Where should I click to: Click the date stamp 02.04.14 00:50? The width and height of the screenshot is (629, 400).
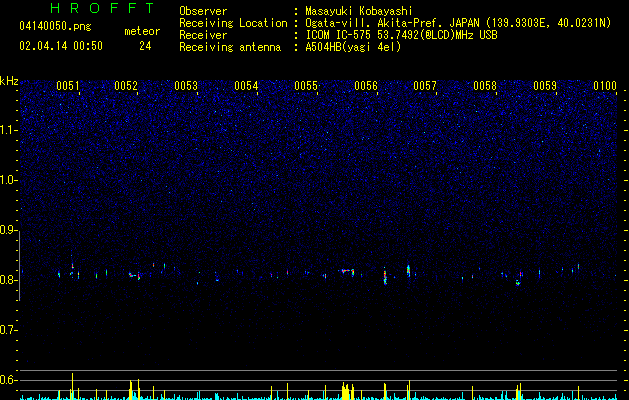(x=61, y=46)
